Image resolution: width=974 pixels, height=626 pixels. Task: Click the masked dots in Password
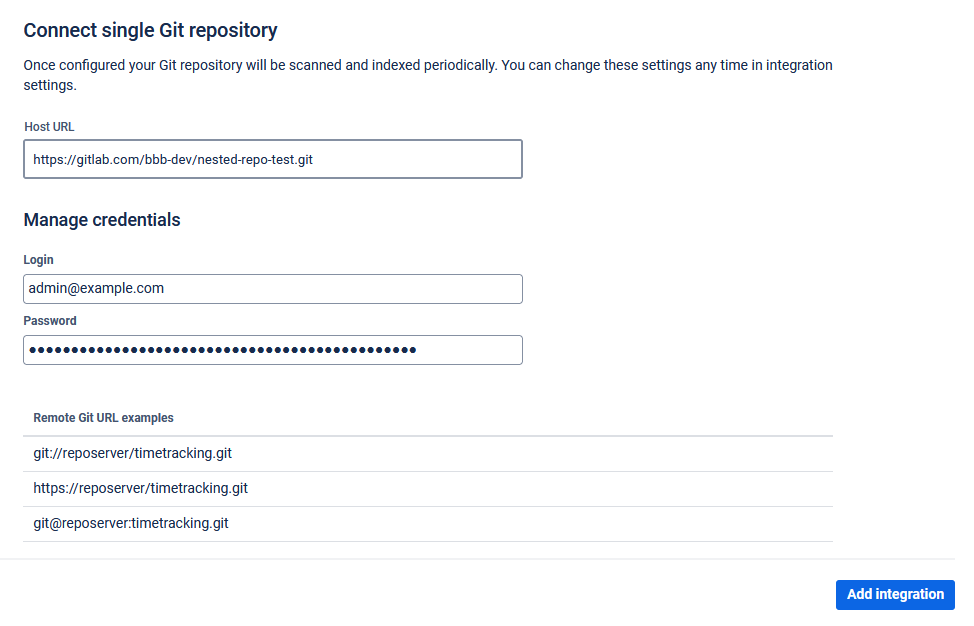pyautogui.click(x=222, y=350)
